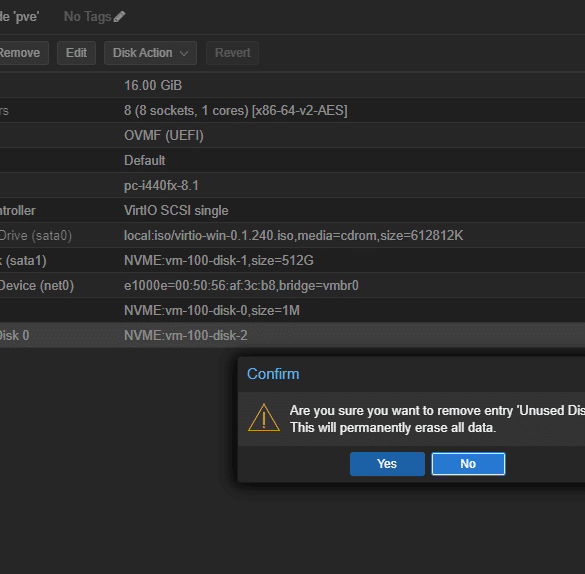Viewport: 585px width, 574px height.
Task: Click the No Tags label
Action: pos(87,17)
